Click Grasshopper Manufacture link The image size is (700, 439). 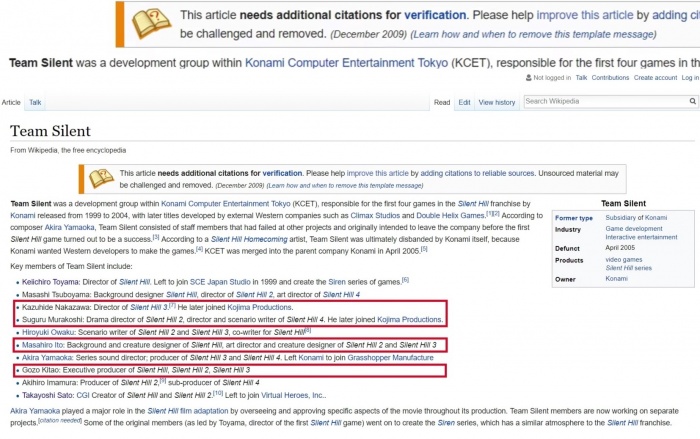tap(391, 358)
